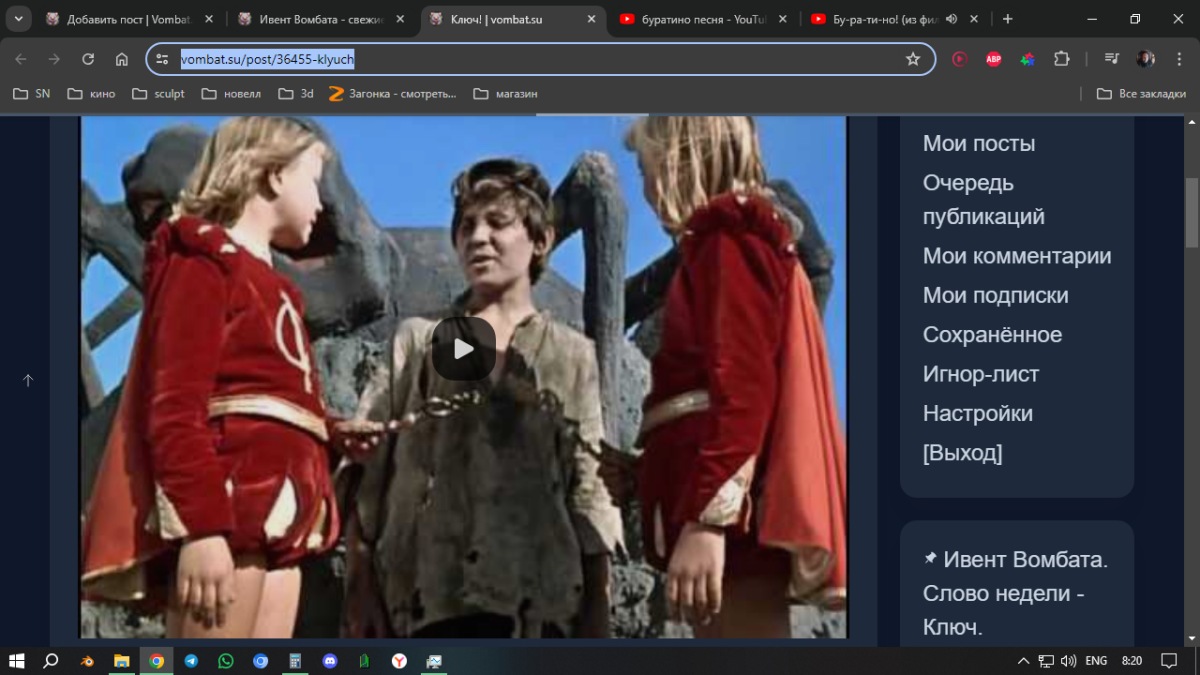Select the 'Ключ! | vombat.su' tab
The width and height of the screenshot is (1200, 675).
coord(514,19)
